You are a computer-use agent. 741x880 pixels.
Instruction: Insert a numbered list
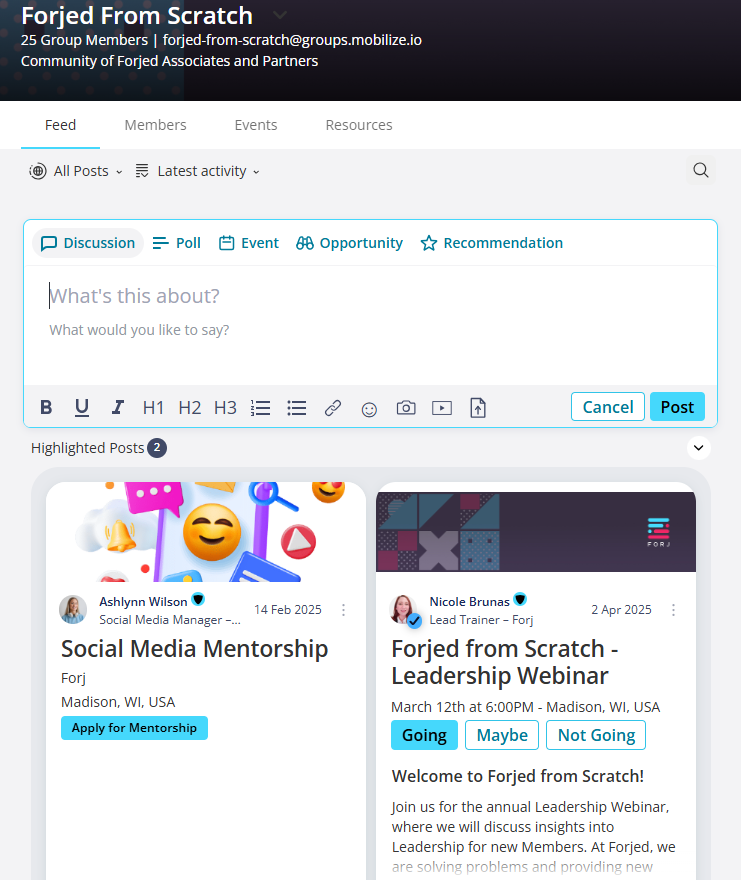click(x=260, y=408)
